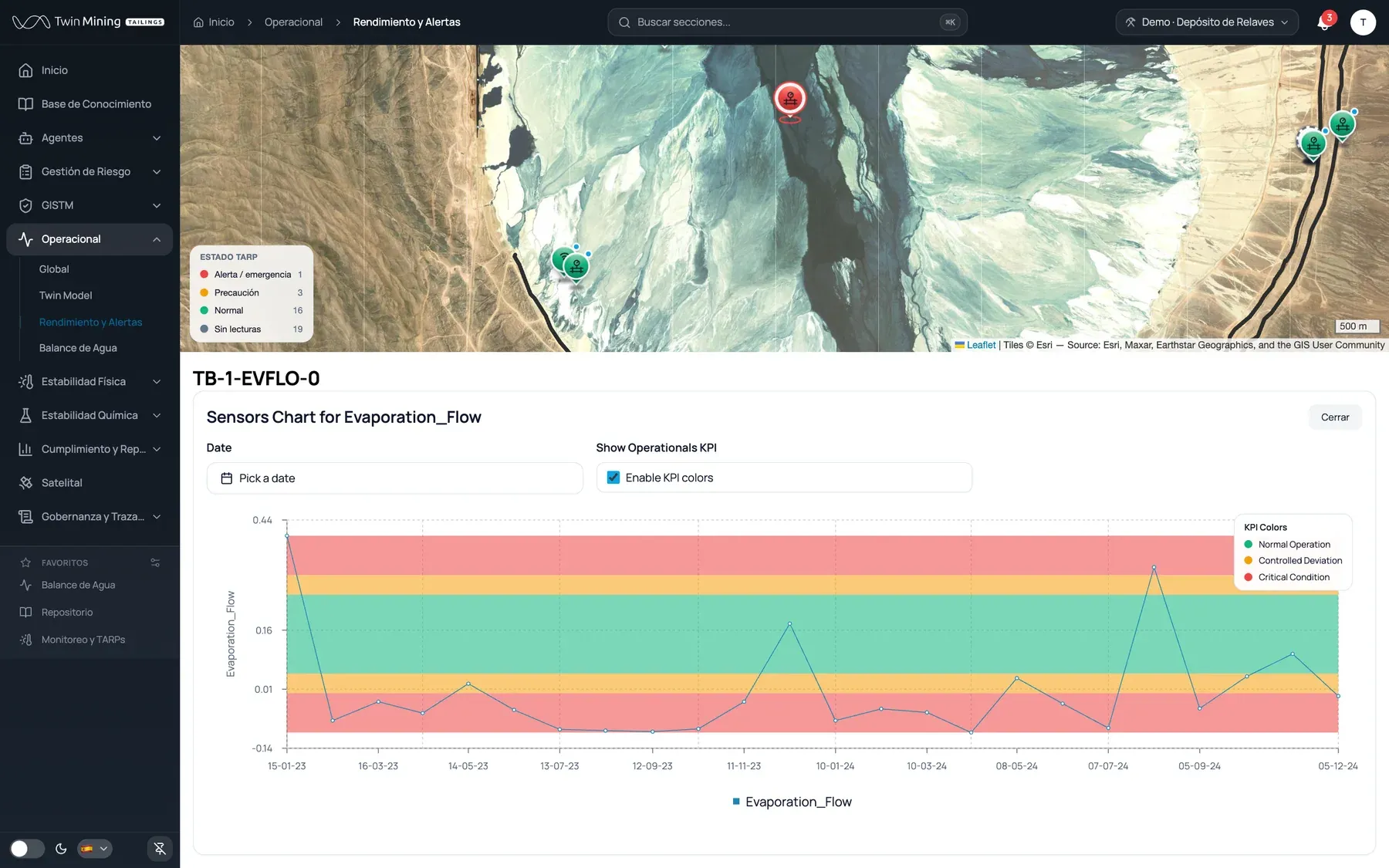Click the Critical Condition red KPI swatch
The image size is (1389, 868).
coord(1249,577)
